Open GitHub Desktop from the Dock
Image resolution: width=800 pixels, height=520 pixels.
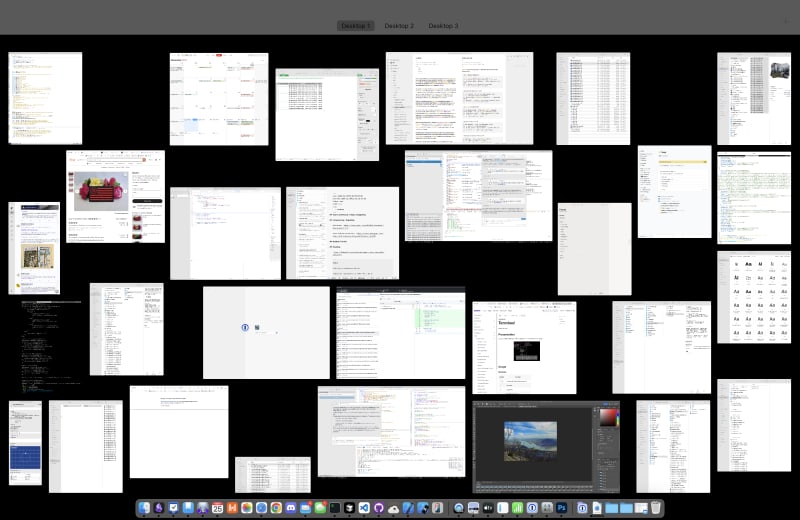tap(379, 508)
